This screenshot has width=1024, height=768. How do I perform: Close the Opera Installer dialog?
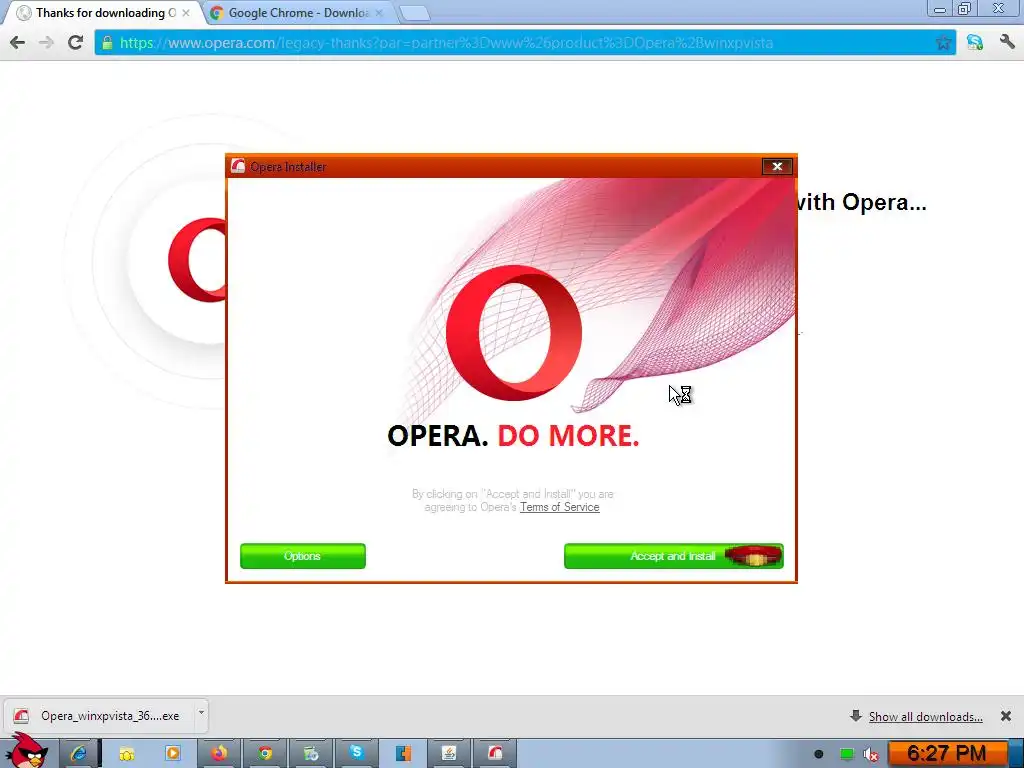(777, 167)
